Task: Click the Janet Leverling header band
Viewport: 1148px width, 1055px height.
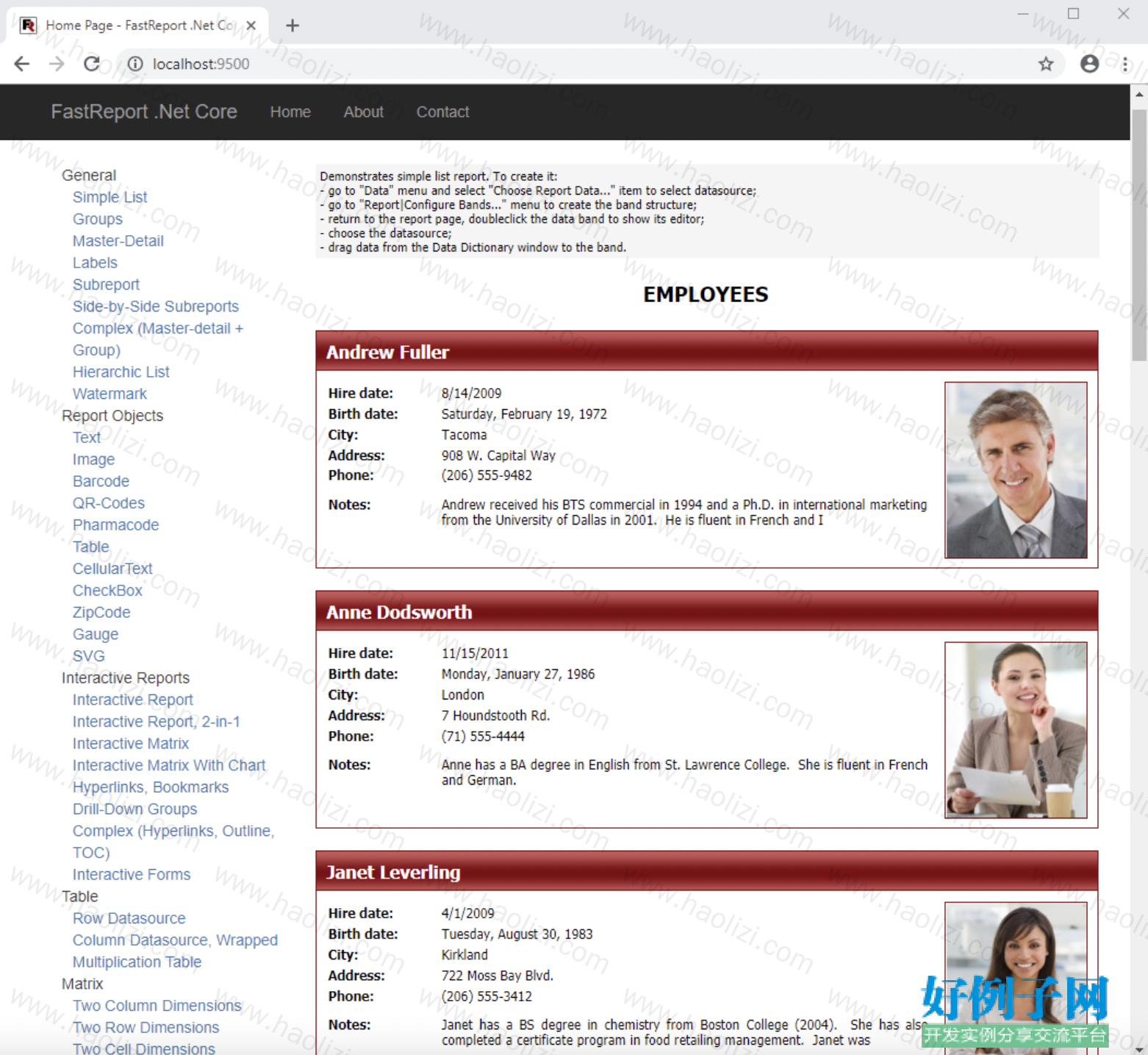Action: [x=706, y=871]
